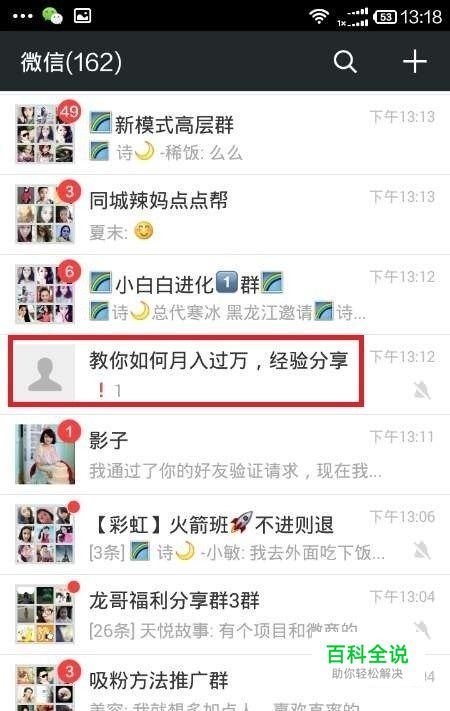Open 教你如何月入过万，经验分享 chat
This screenshot has width=450, height=711.
click(225, 375)
